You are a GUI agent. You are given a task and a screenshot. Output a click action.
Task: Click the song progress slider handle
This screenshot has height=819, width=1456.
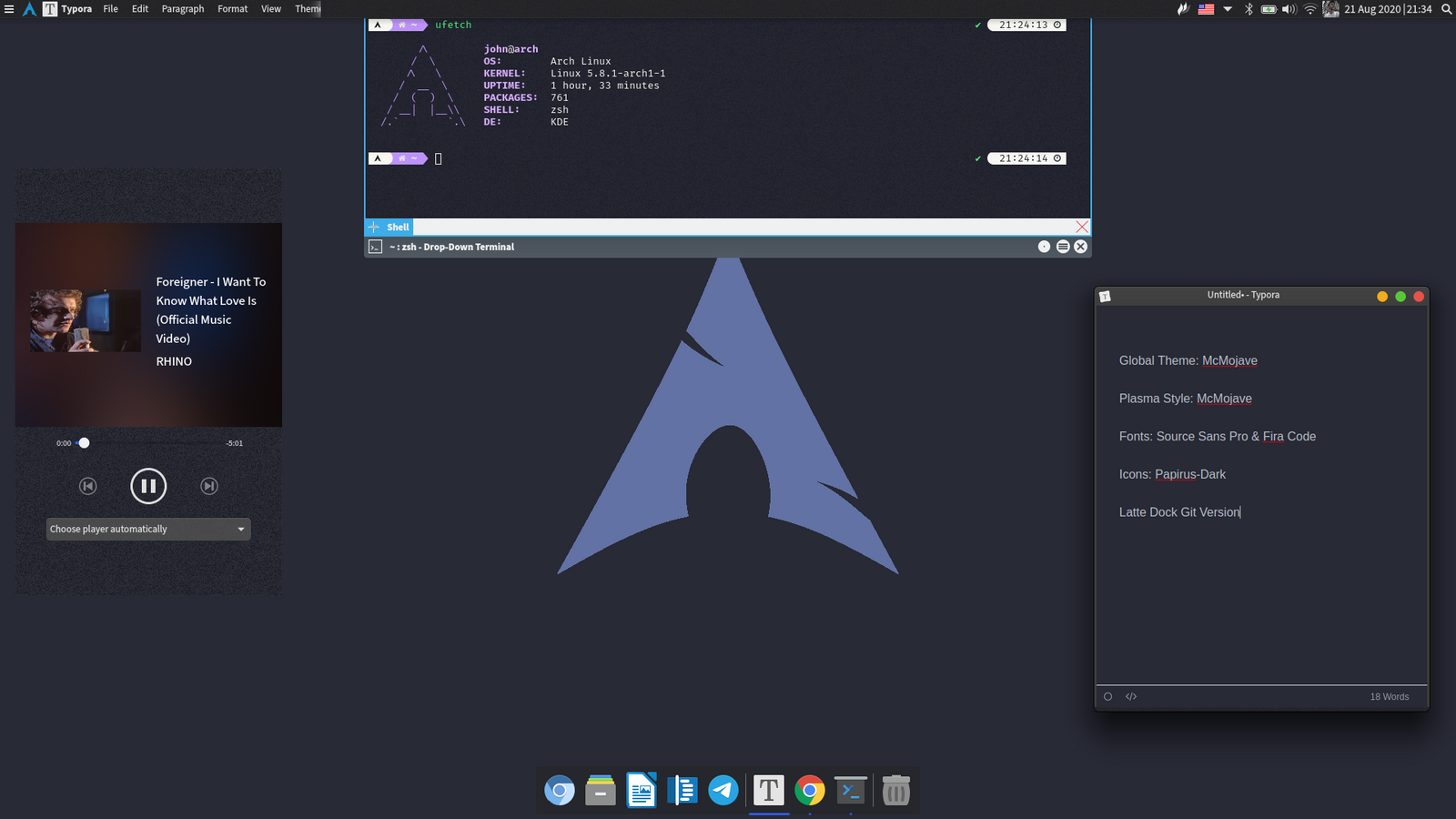tap(84, 443)
